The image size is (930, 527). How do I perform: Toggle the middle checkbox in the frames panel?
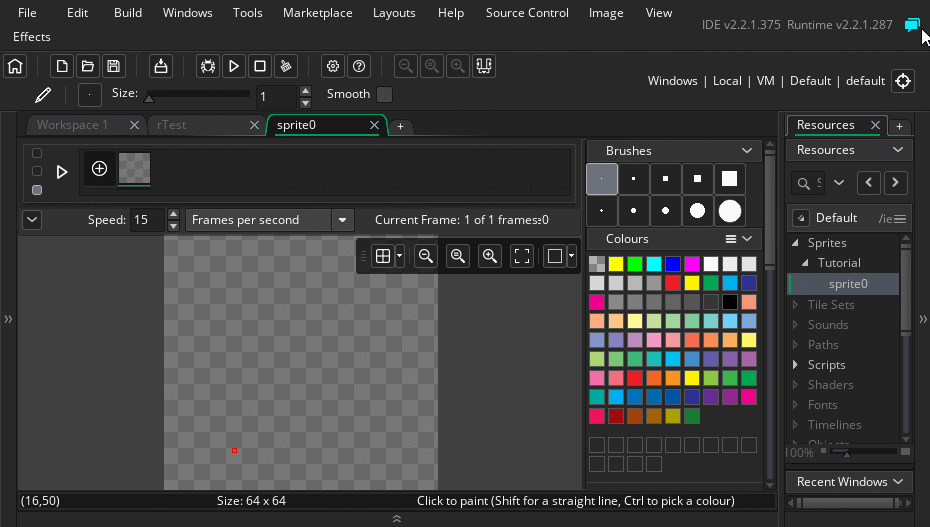[x=37, y=171]
